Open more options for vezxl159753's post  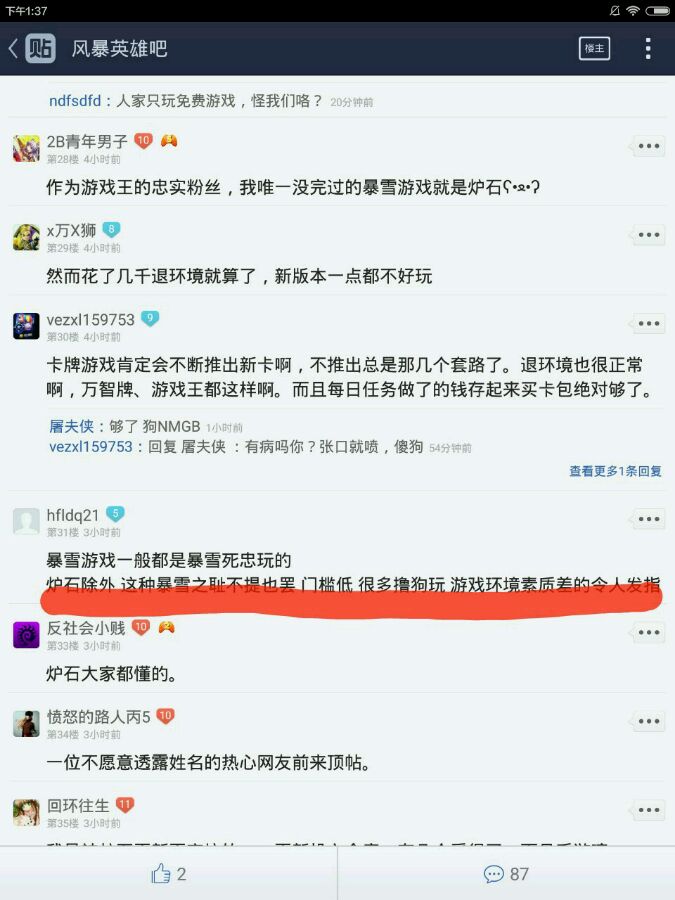(x=649, y=324)
